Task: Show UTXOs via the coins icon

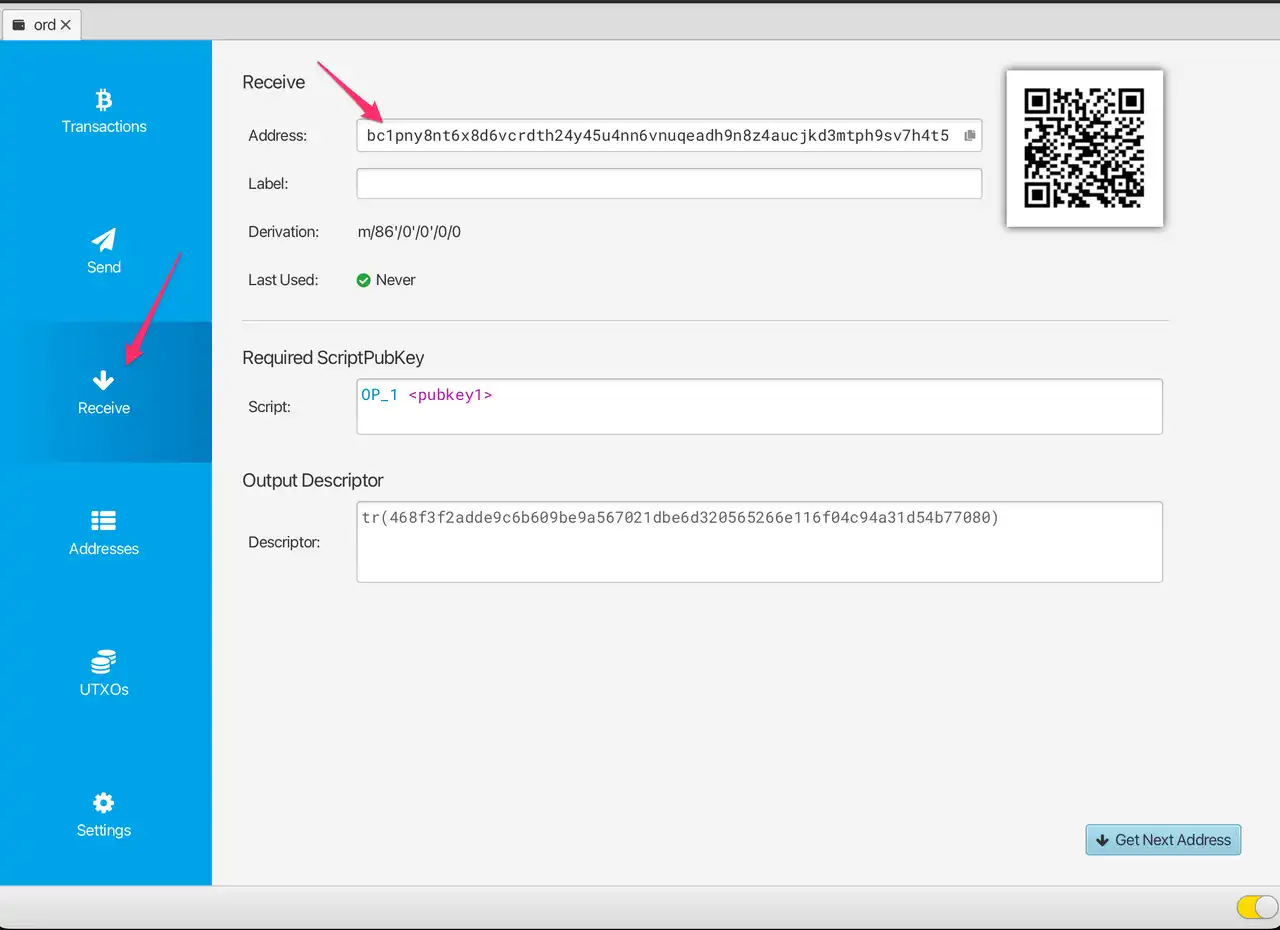Action: pyautogui.click(x=104, y=662)
